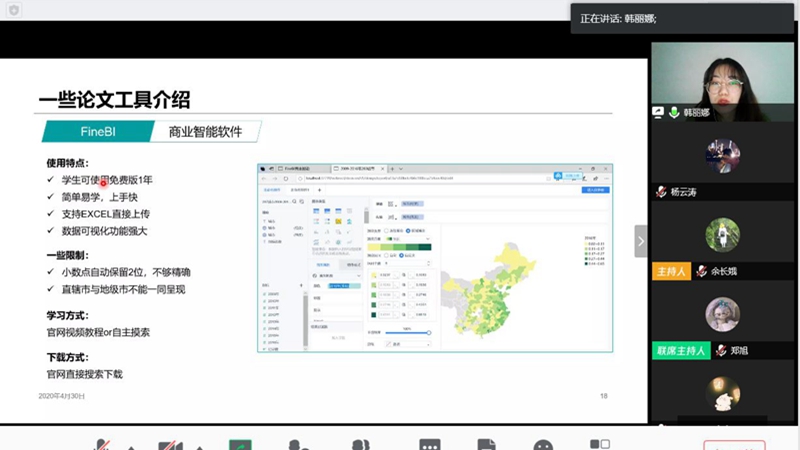The image size is (800, 450).
Task: Click 郑旭's muted microphone icon
Action: [x=721, y=351]
